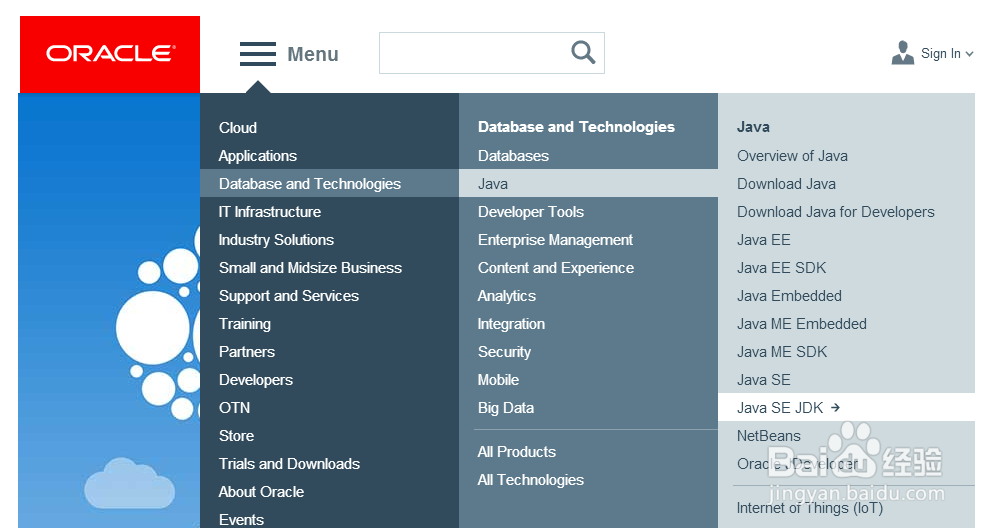Image resolution: width=1000 pixels, height=528 pixels.
Task: Select Security in the submenu
Action: click(504, 352)
